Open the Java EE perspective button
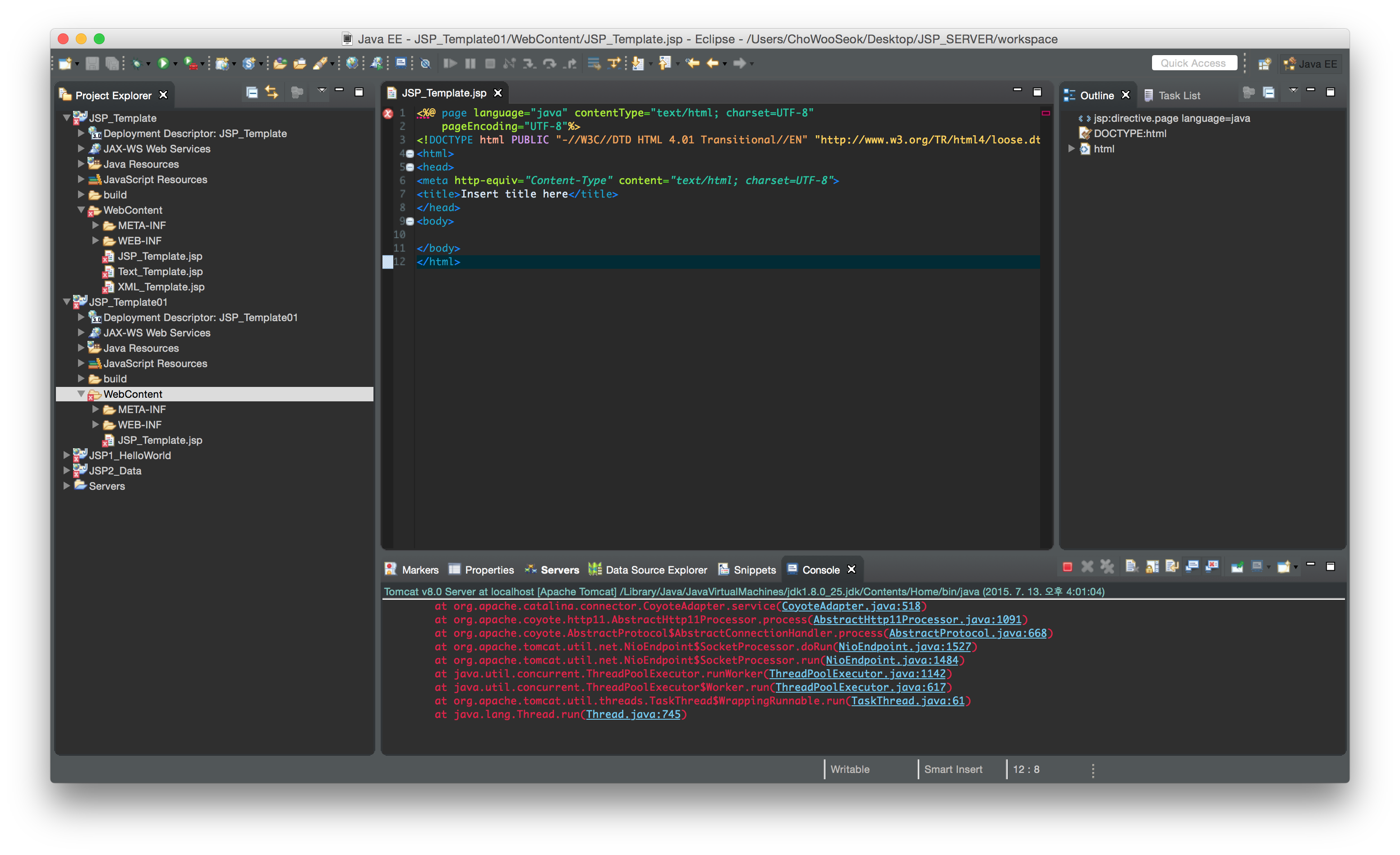The image size is (1400, 855). [1311, 64]
